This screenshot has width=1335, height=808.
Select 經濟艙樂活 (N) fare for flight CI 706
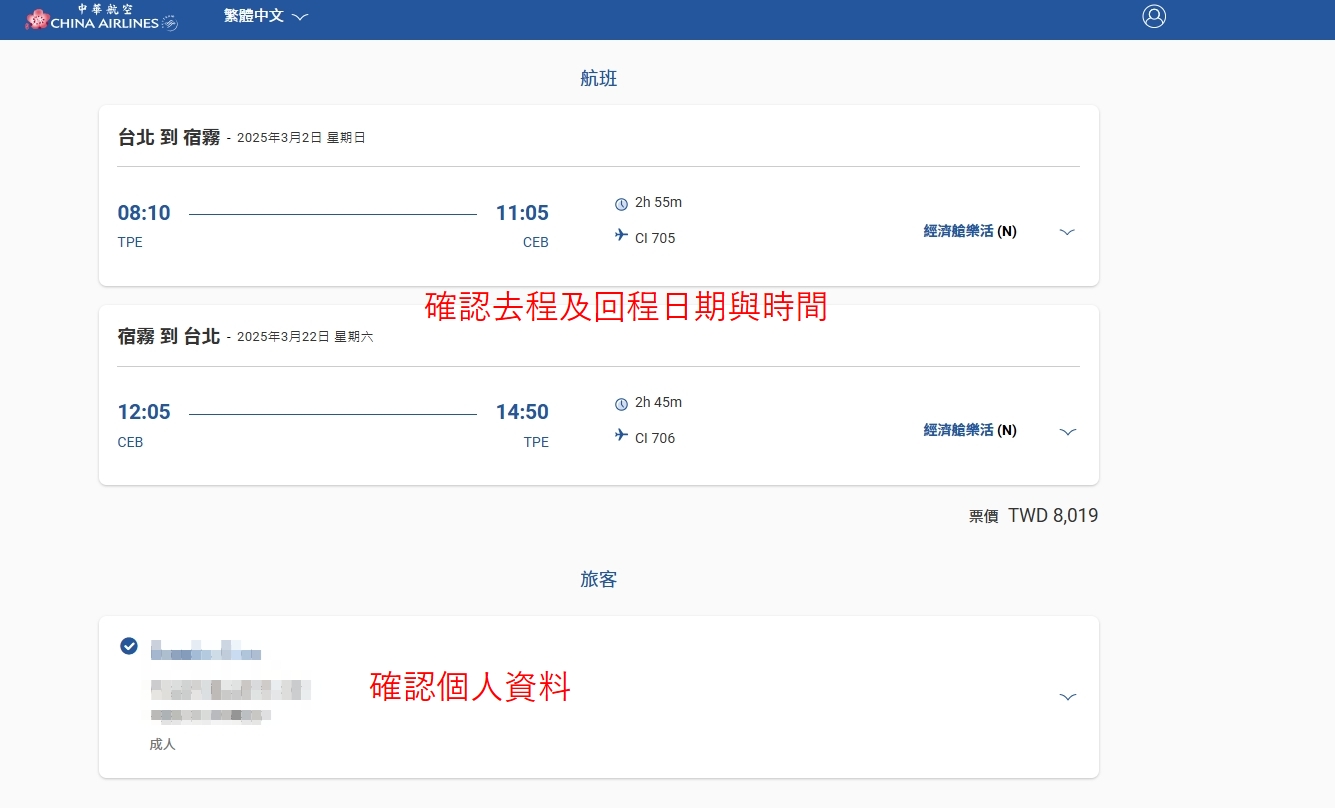[969, 430]
